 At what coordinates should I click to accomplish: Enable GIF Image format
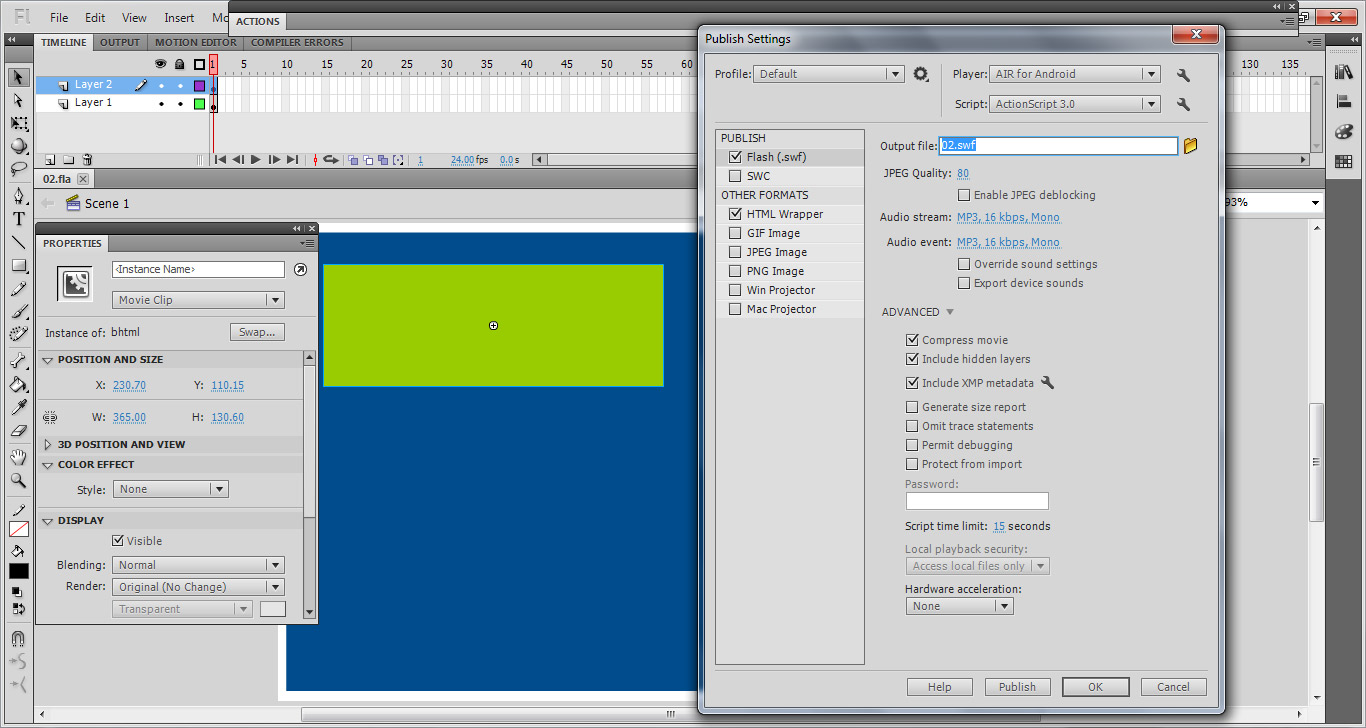(736, 233)
